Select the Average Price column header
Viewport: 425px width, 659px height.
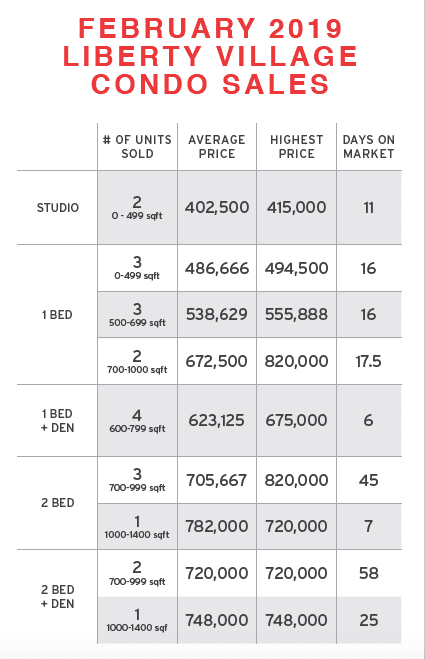(217, 147)
